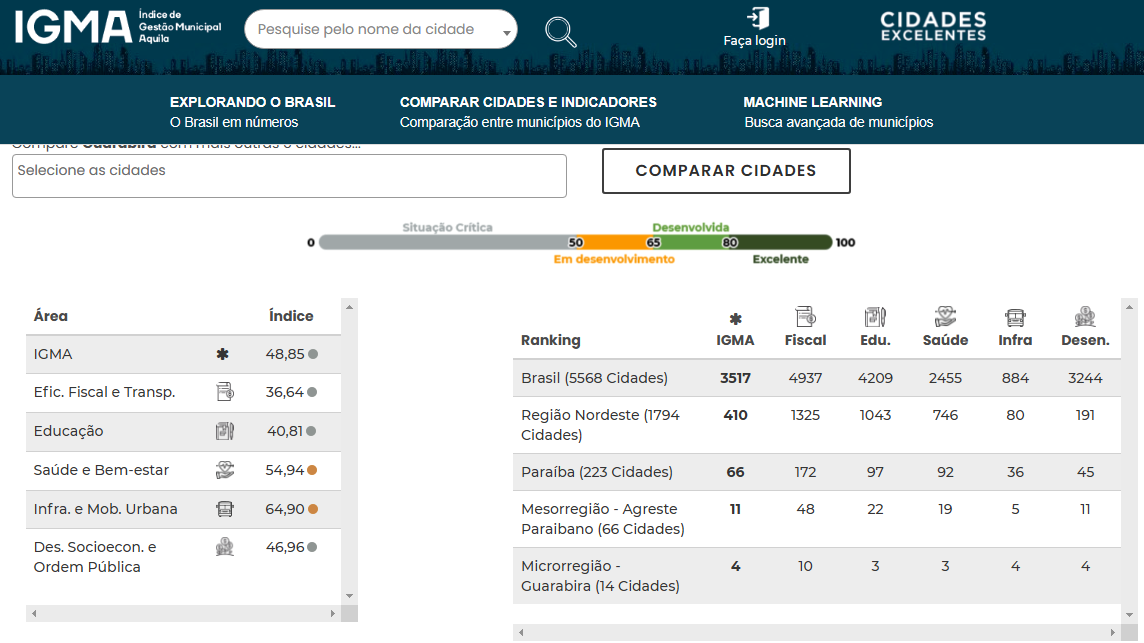
Task: Click the IGMA asterisk icon in ranking header
Action: (x=735, y=319)
